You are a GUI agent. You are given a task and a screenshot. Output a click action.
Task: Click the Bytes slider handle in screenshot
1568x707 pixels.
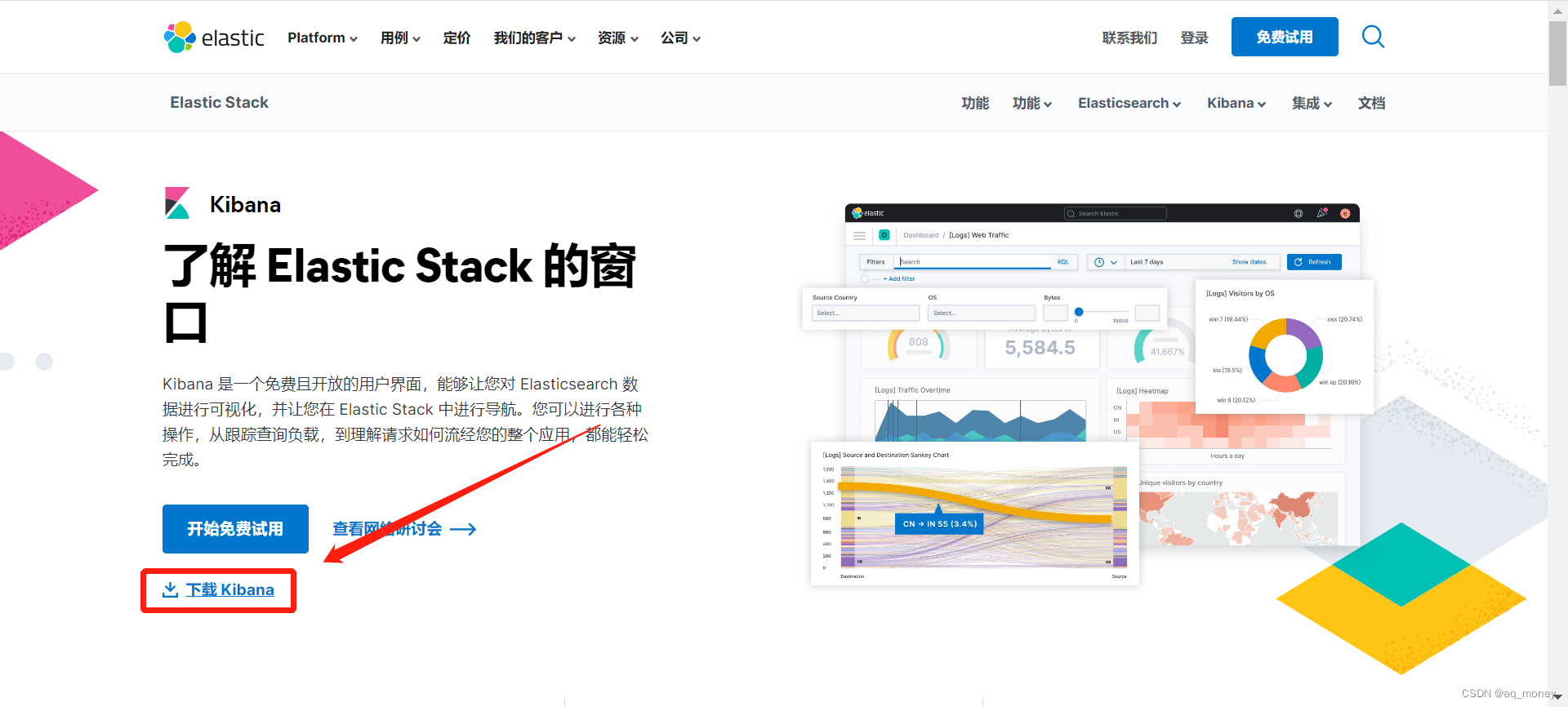coord(1079,312)
